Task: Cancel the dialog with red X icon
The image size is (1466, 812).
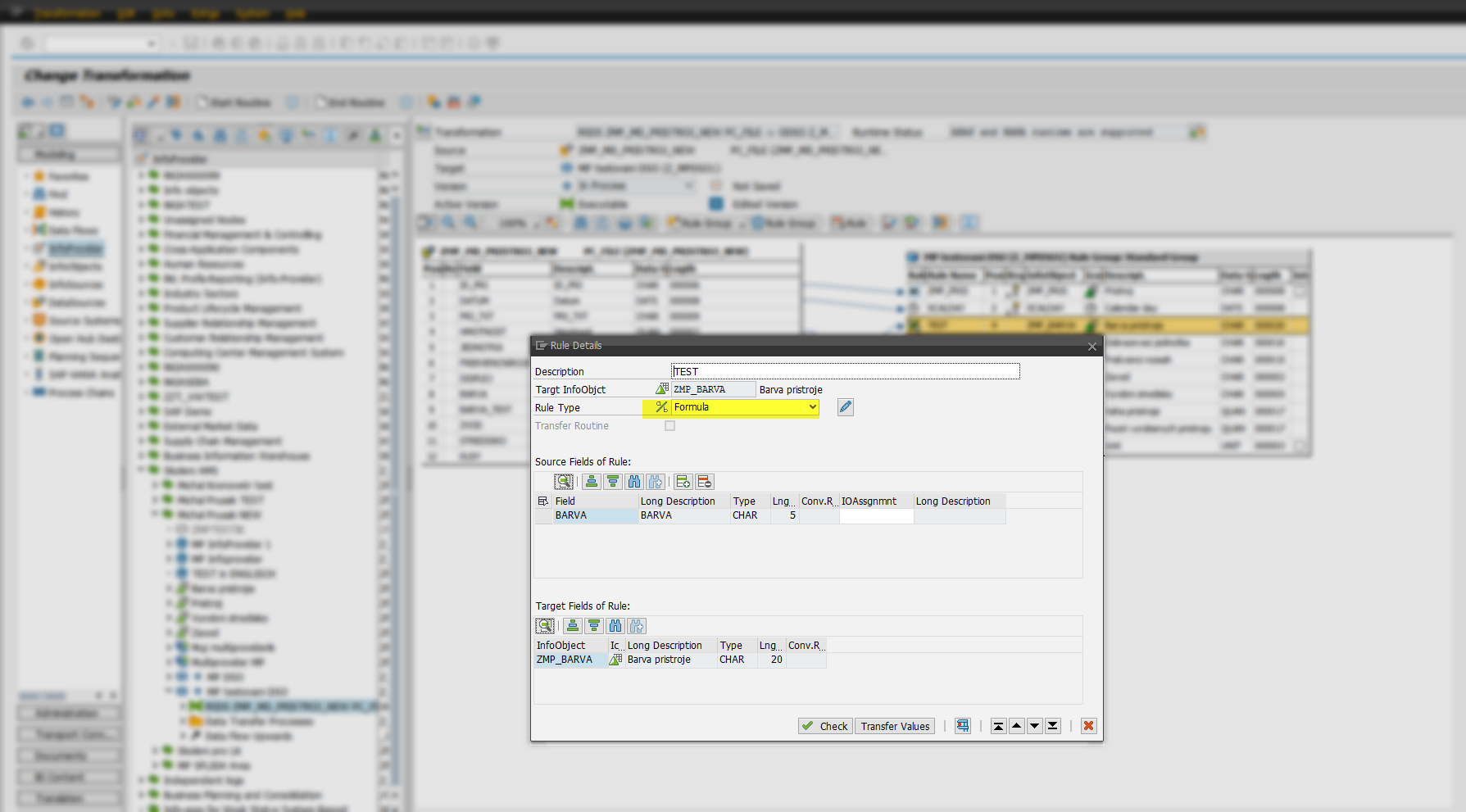Action: [x=1088, y=725]
